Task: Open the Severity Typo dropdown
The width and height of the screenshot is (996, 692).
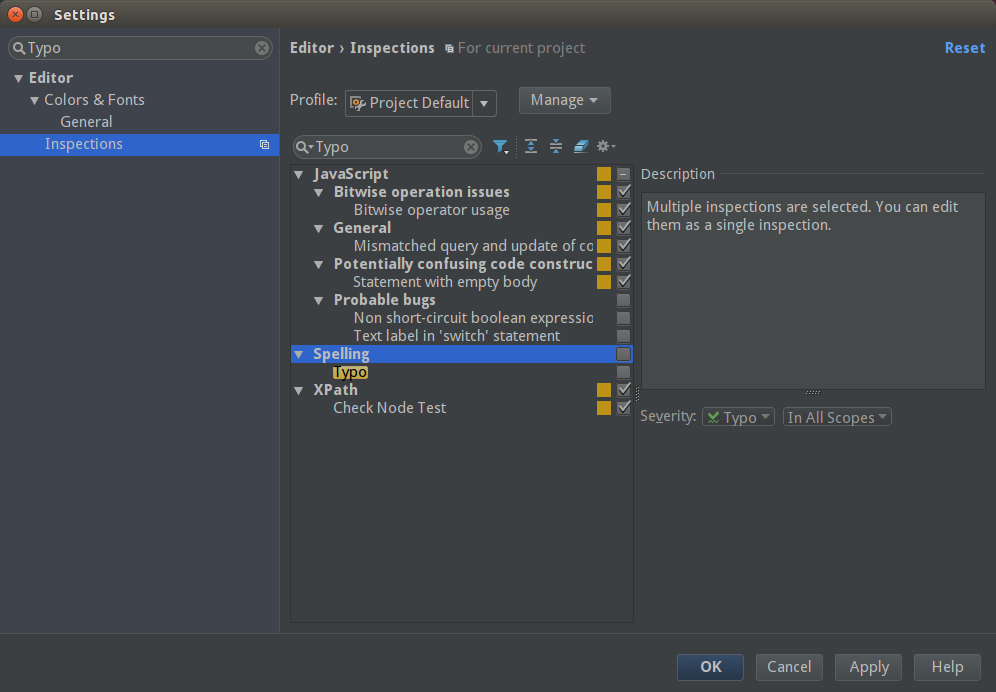Action: tap(738, 417)
